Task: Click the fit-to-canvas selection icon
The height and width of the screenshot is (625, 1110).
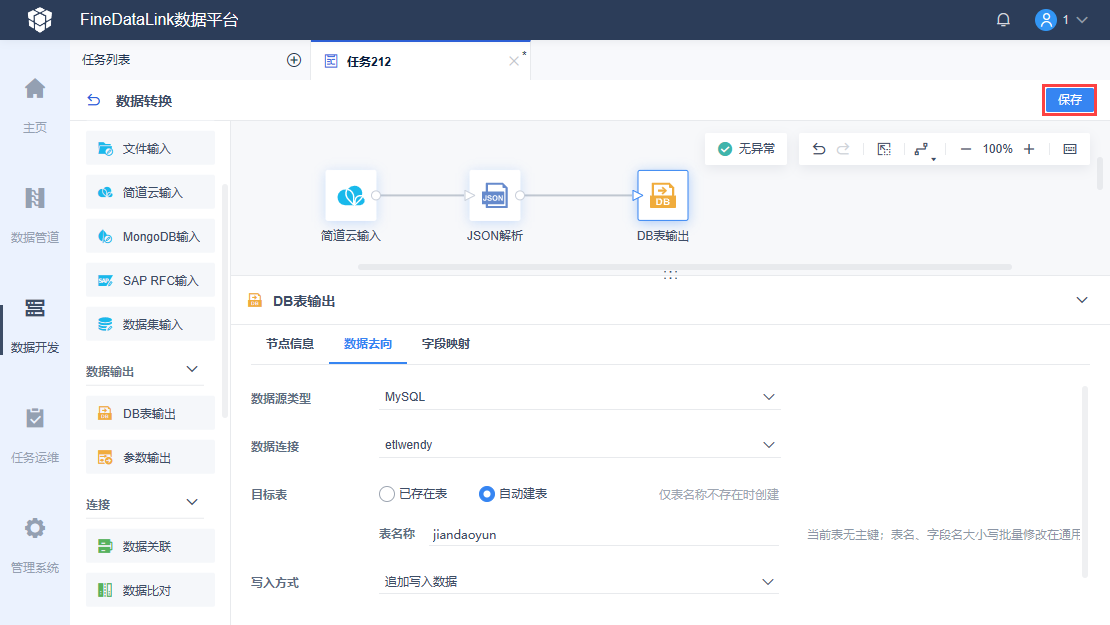Action: (x=884, y=149)
